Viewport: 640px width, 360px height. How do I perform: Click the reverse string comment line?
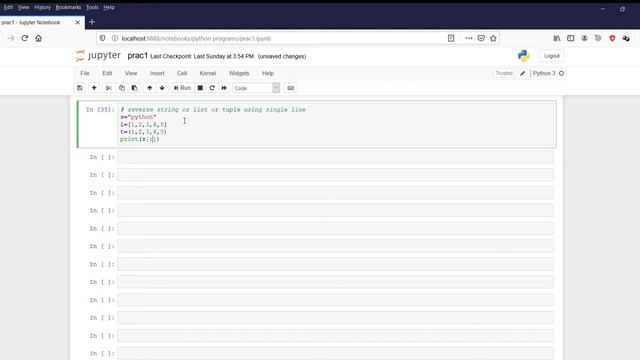(213, 110)
